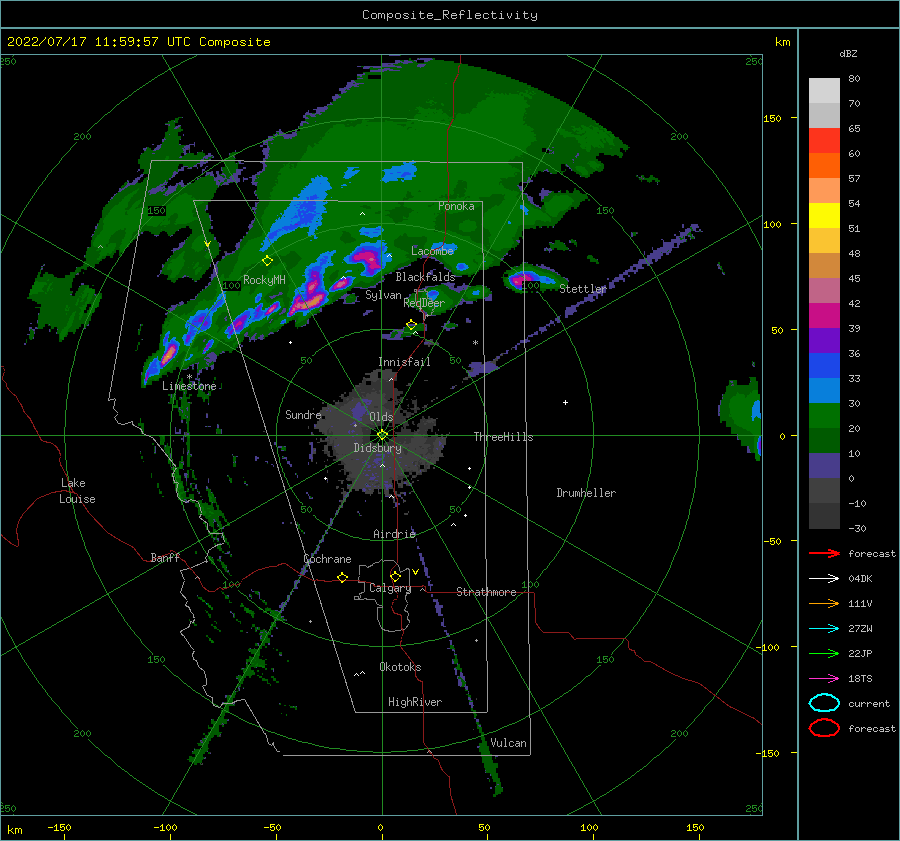Click the Limestone label
Viewport: 900px width, 841px height.
(x=189, y=386)
